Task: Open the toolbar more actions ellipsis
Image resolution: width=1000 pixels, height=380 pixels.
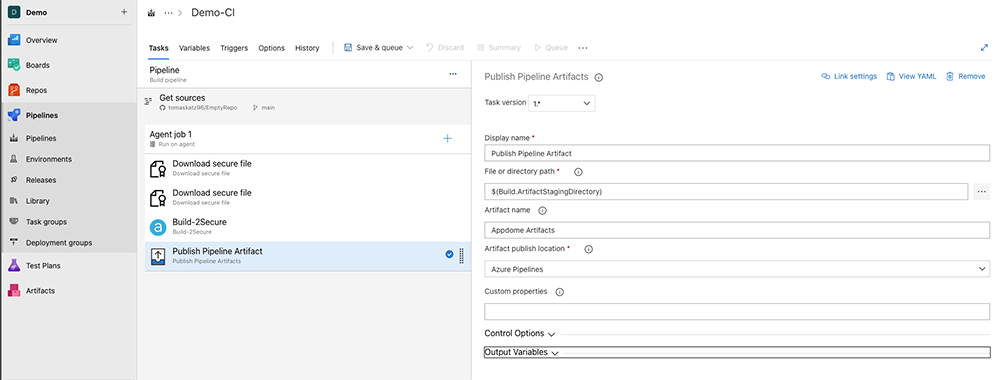Action: (x=582, y=48)
